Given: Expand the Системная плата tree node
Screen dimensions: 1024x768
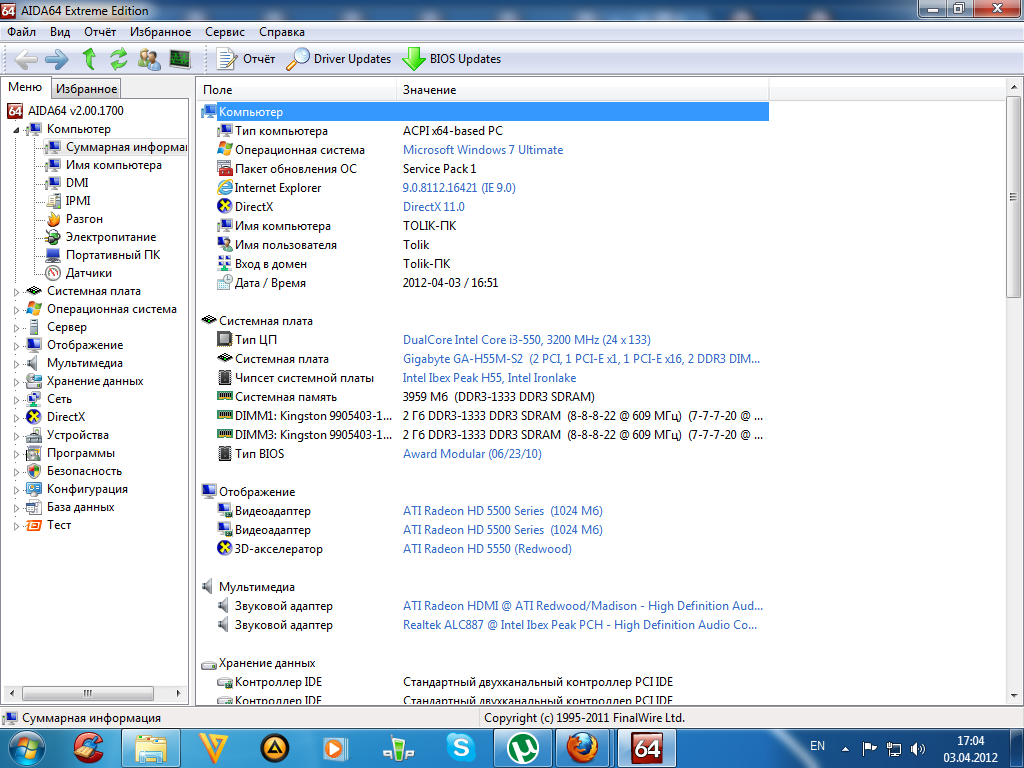Looking at the screenshot, I should point(16,292).
